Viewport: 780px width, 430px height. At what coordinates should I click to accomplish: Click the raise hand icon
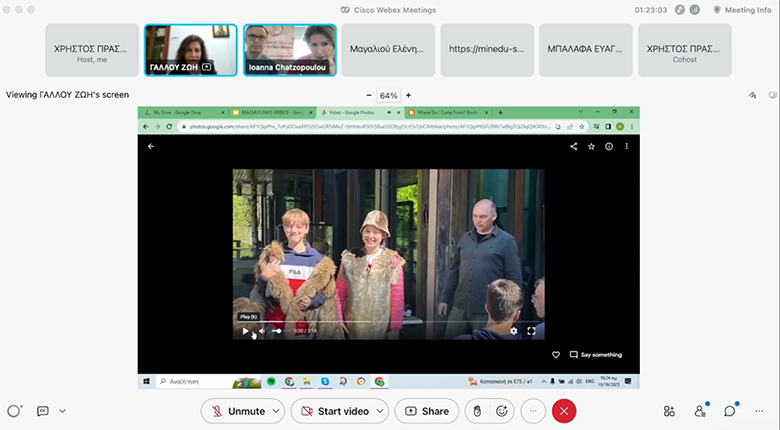coord(478,411)
